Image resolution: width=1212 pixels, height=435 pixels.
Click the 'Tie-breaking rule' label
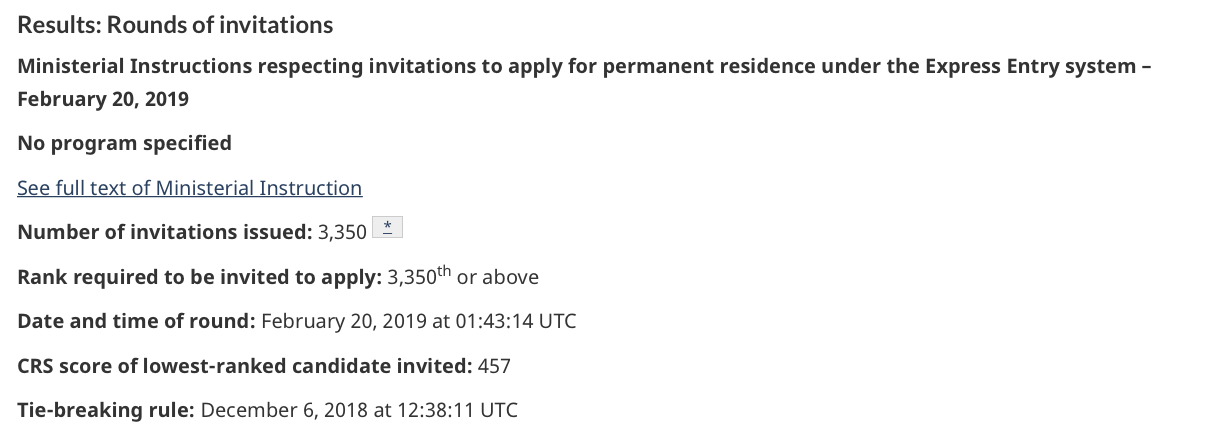pyautogui.click(x=106, y=410)
